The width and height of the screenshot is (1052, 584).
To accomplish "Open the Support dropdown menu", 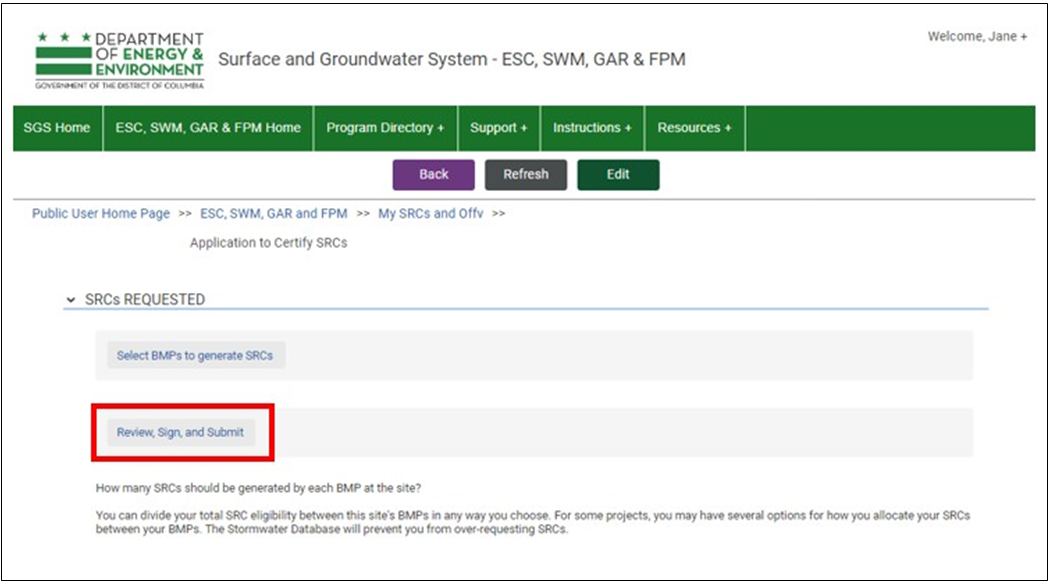I will (498, 128).
